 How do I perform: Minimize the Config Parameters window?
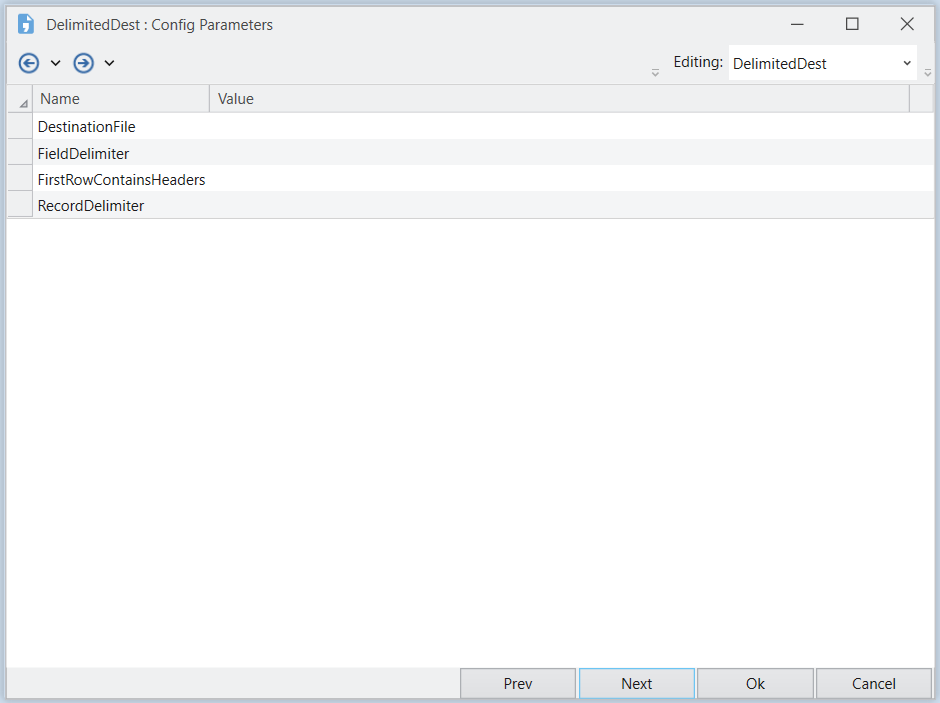pos(797,24)
